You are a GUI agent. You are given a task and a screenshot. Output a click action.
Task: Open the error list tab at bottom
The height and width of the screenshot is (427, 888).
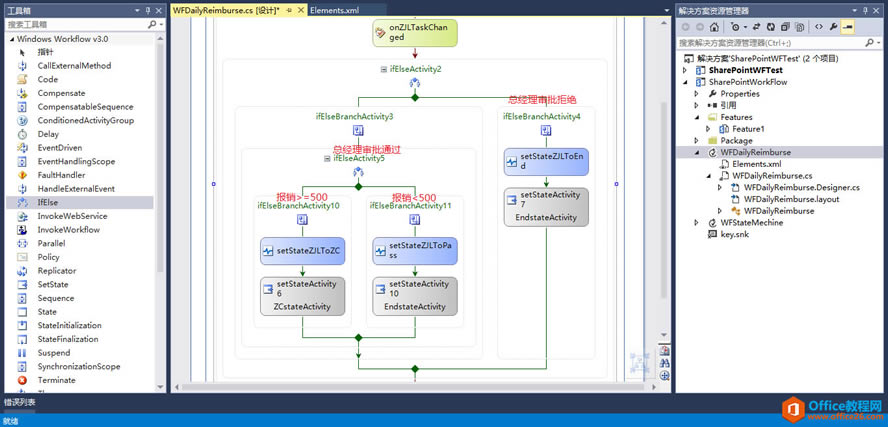tap(20, 402)
